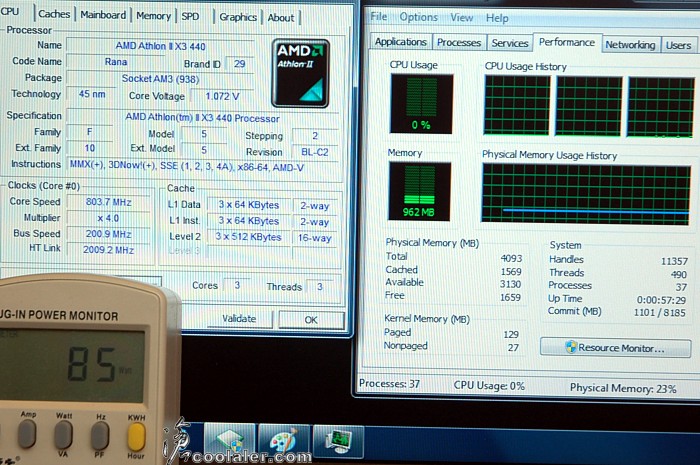Click the Technology value '45 nm'
Screen dimensions: 700x465
(92, 94)
